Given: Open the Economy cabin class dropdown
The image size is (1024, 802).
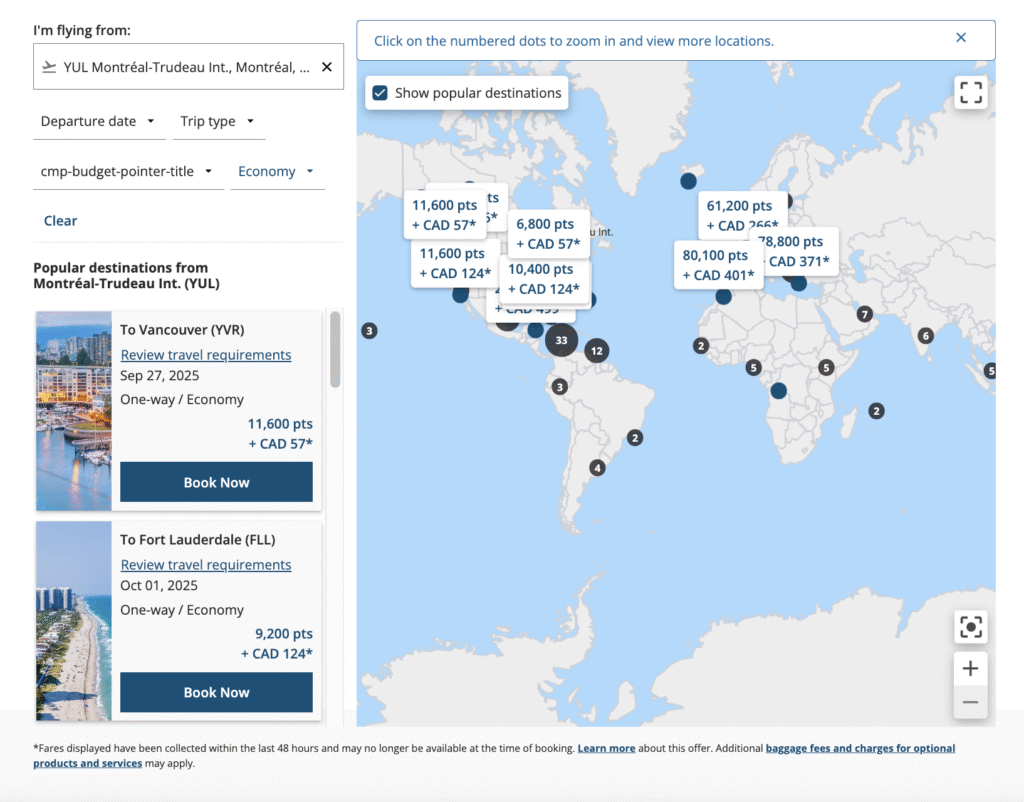Looking at the screenshot, I should pyautogui.click(x=276, y=171).
